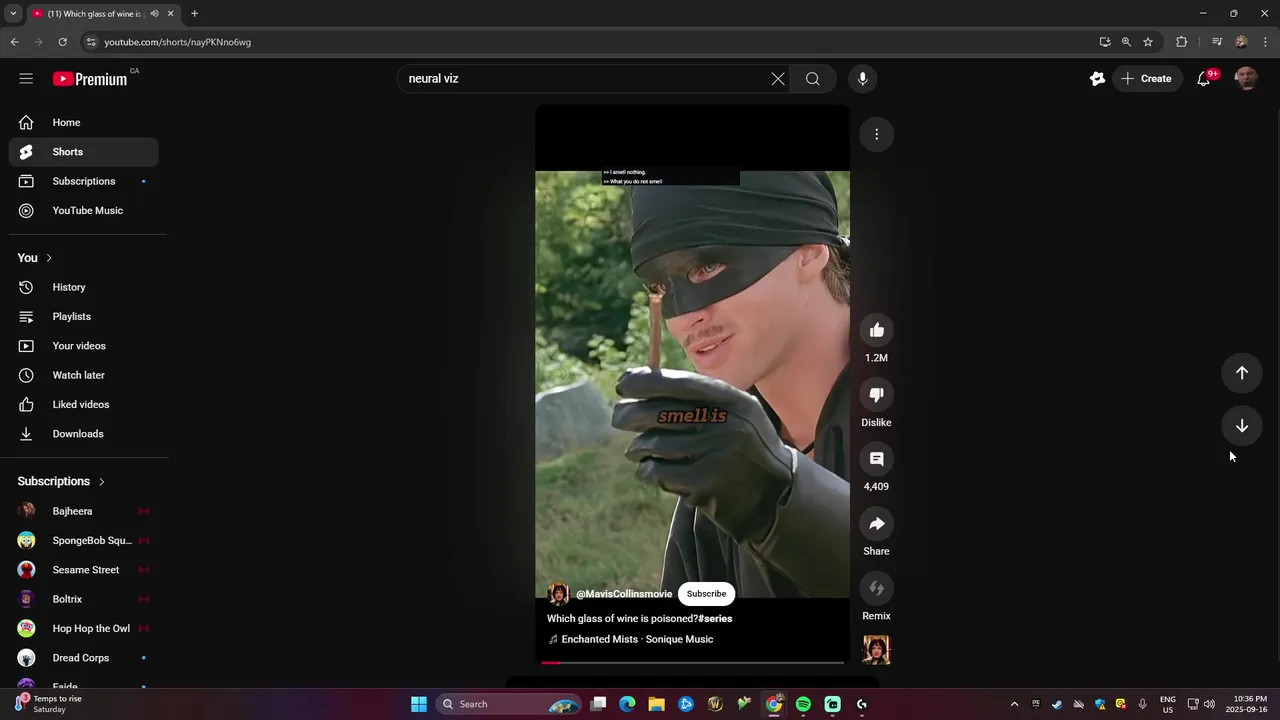Viewport: 1280px width, 720px height.
Task: Dislike this Short with thumbs down
Action: pyautogui.click(x=877, y=394)
